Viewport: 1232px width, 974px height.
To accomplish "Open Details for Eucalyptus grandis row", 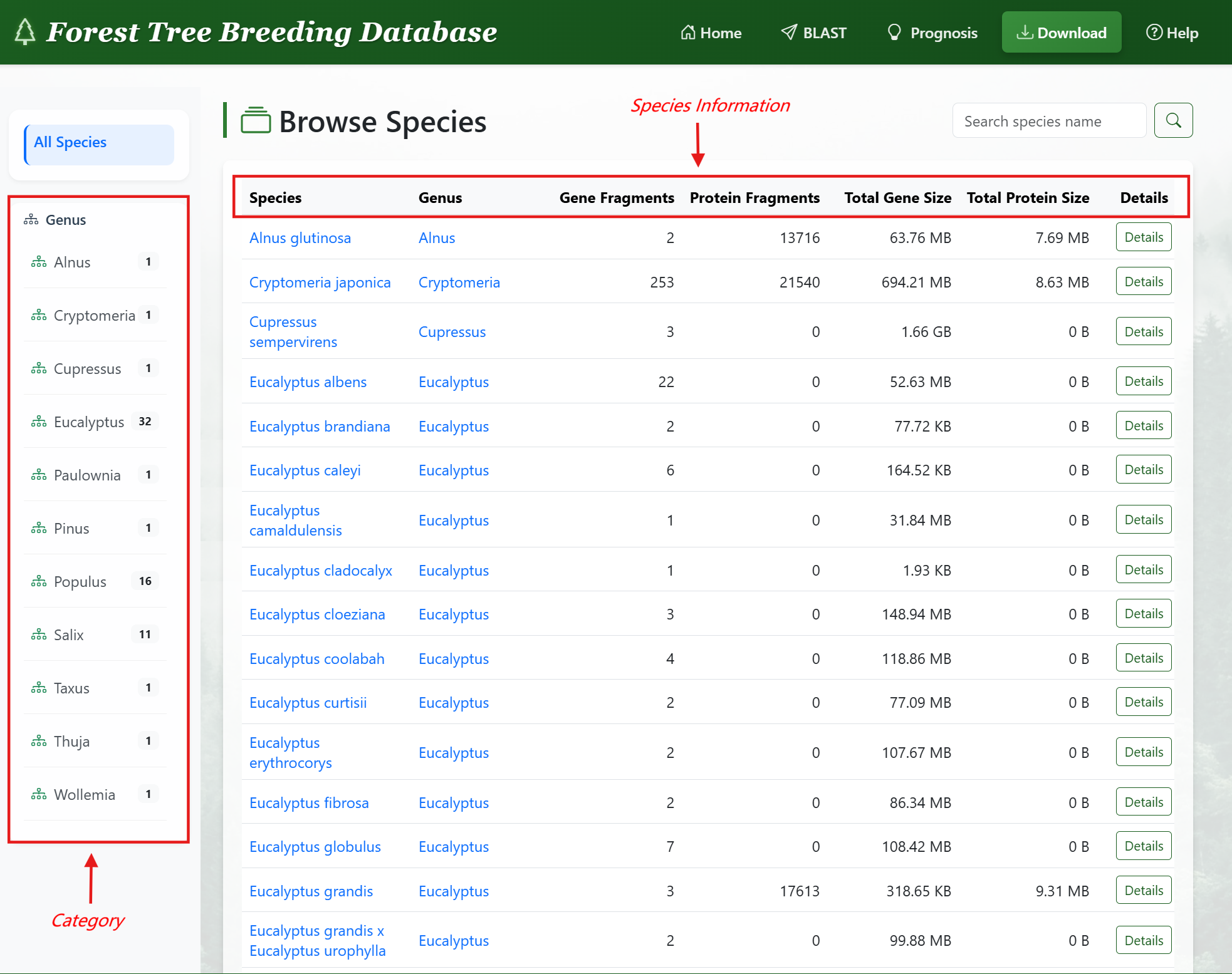I will point(1144,890).
